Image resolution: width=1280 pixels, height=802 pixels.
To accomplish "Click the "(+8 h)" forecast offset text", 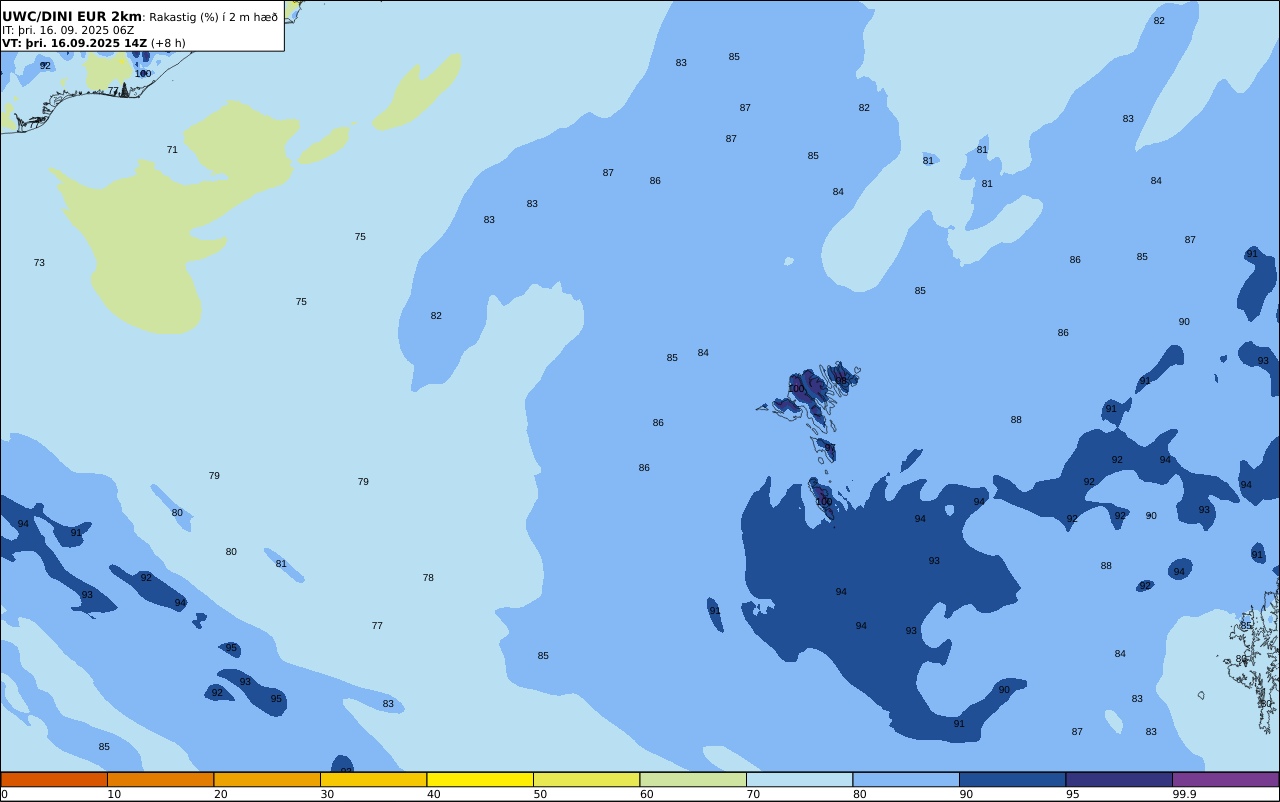I will coord(168,43).
